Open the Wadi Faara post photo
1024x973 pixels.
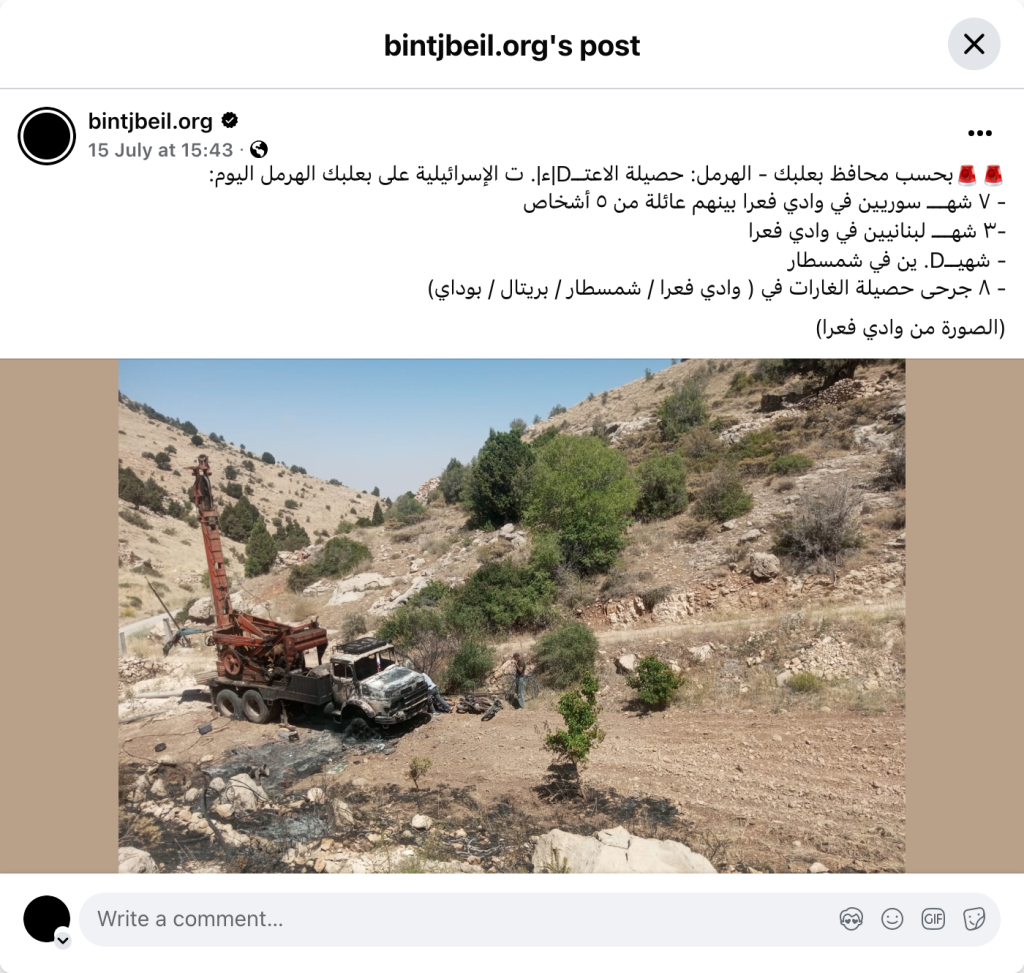[511, 616]
